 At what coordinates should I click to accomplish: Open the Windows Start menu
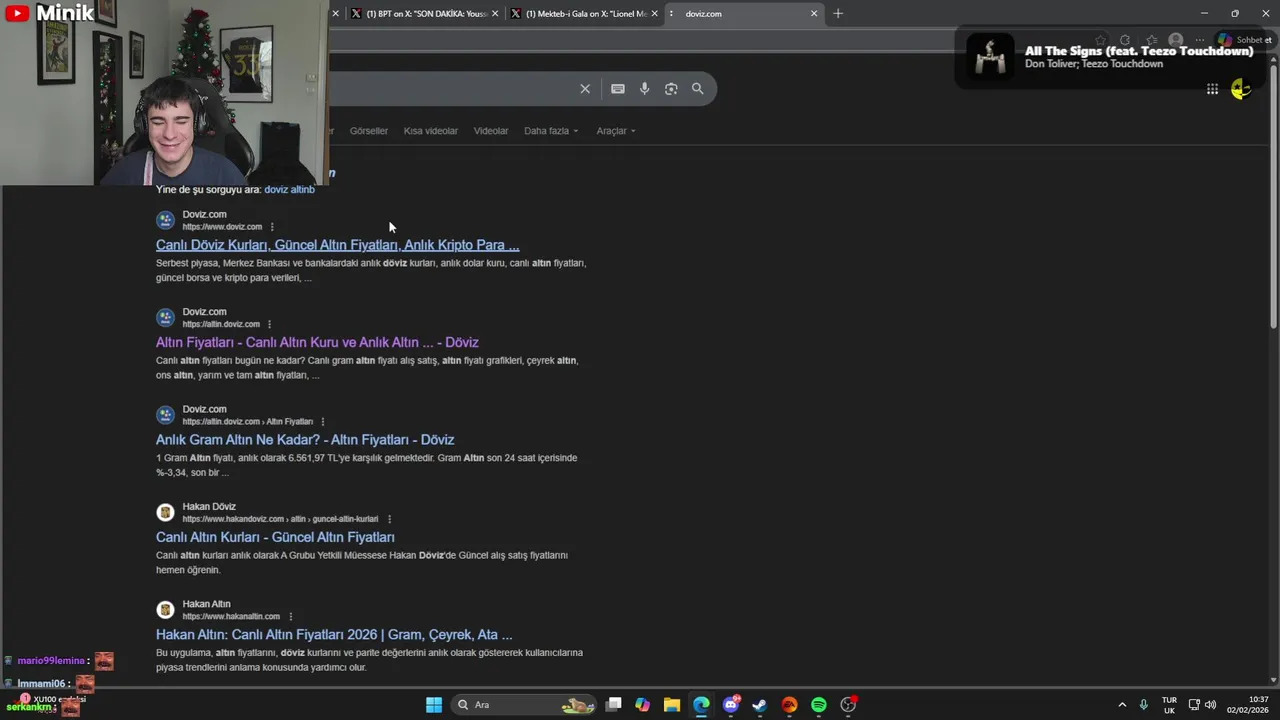[434, 705]
